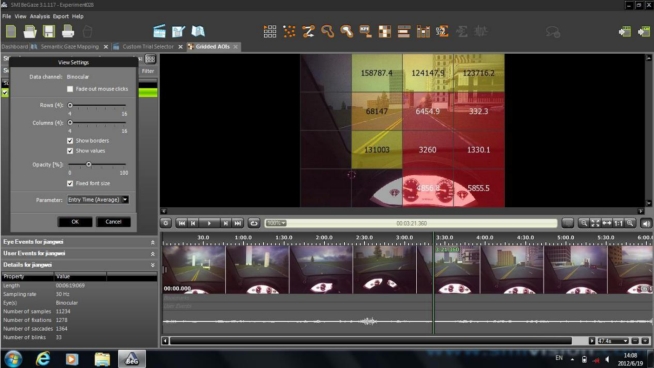
Task: Toggle the Fixed font size checkbox
Action: (70, 183)
